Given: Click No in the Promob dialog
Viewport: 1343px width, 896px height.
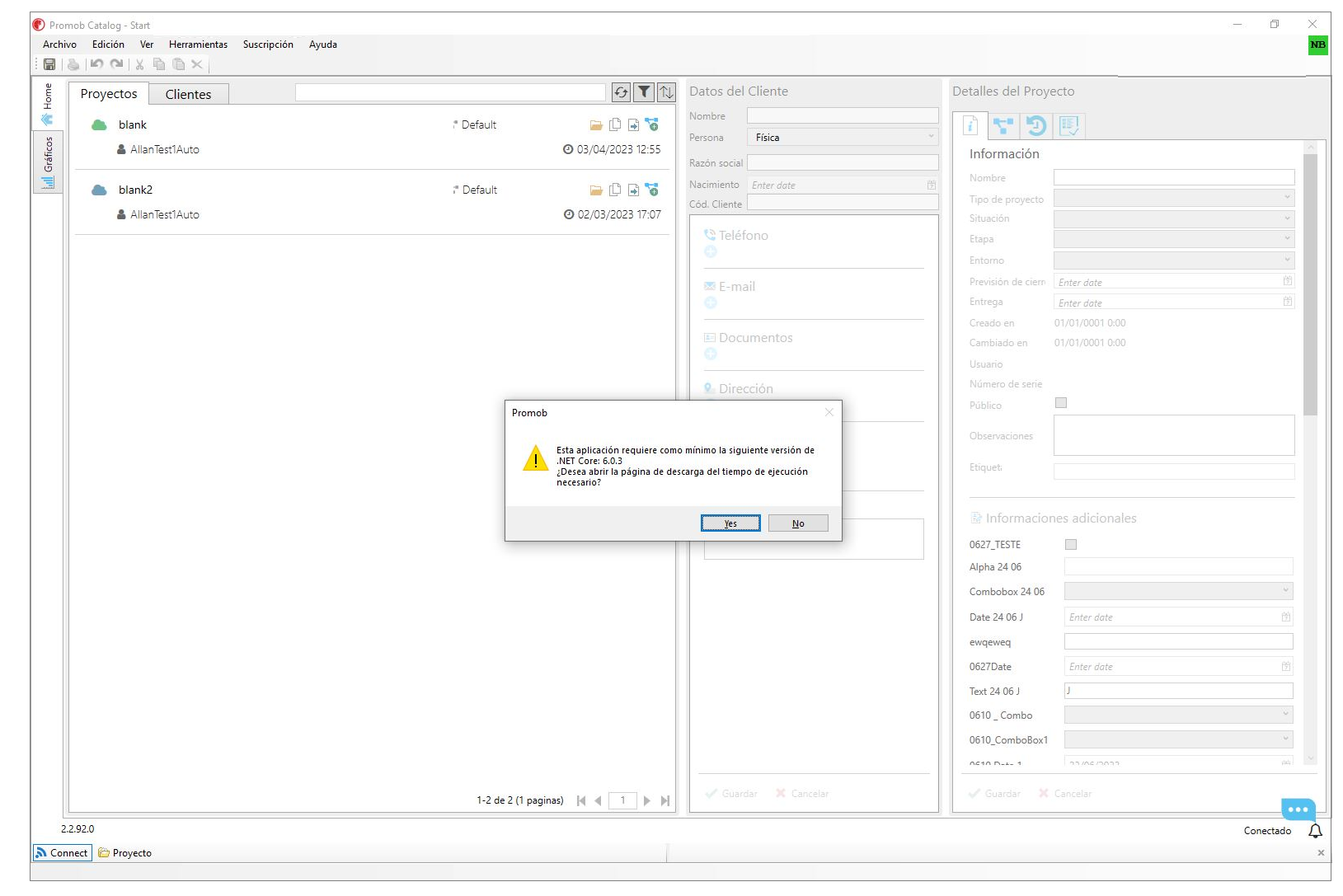Looking at the screenshot, I should 798,523.
